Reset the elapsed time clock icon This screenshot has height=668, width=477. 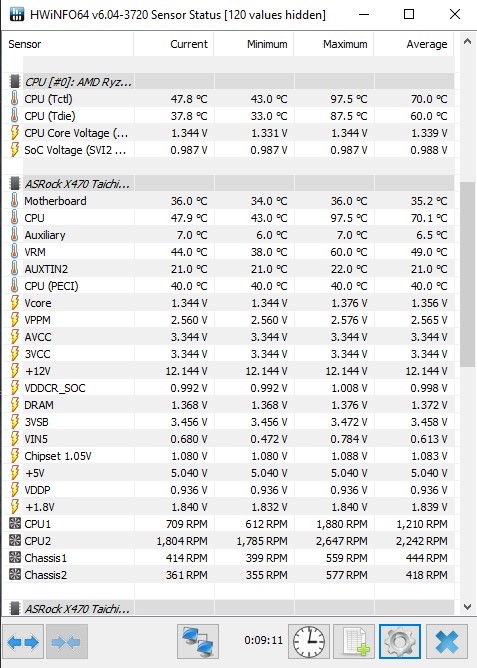pyautogui.click(x=309, y=642)
